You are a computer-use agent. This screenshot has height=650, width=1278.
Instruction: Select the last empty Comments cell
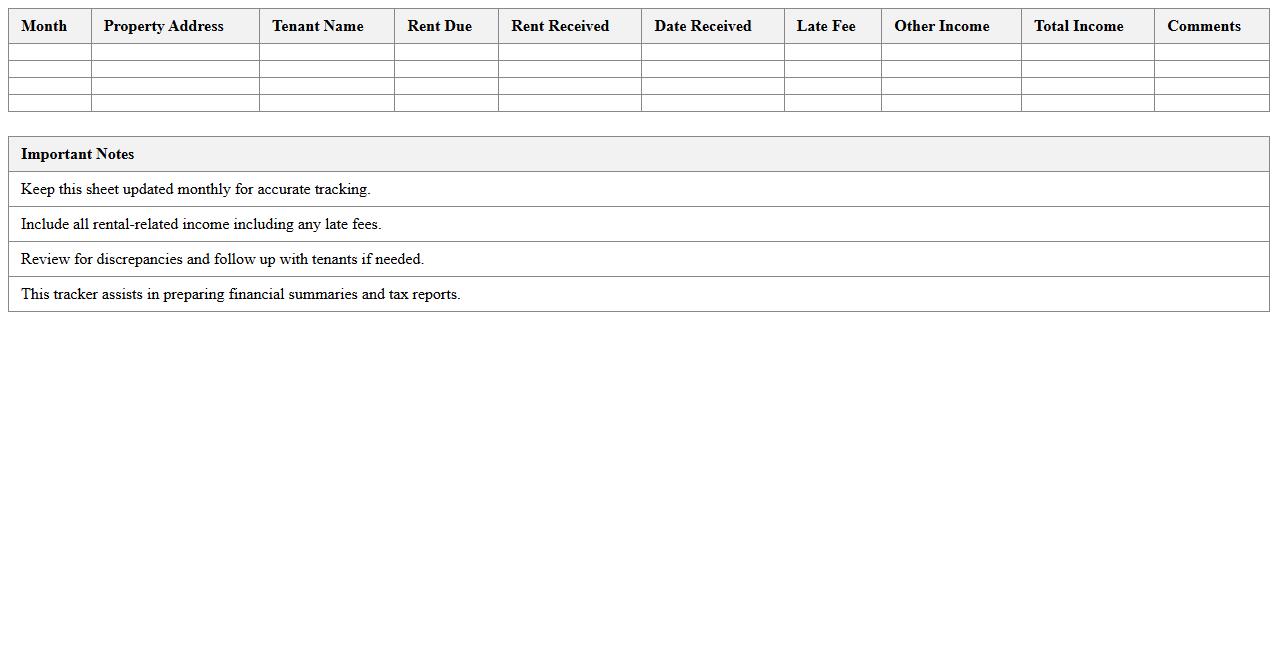(x=1211, y=101)
